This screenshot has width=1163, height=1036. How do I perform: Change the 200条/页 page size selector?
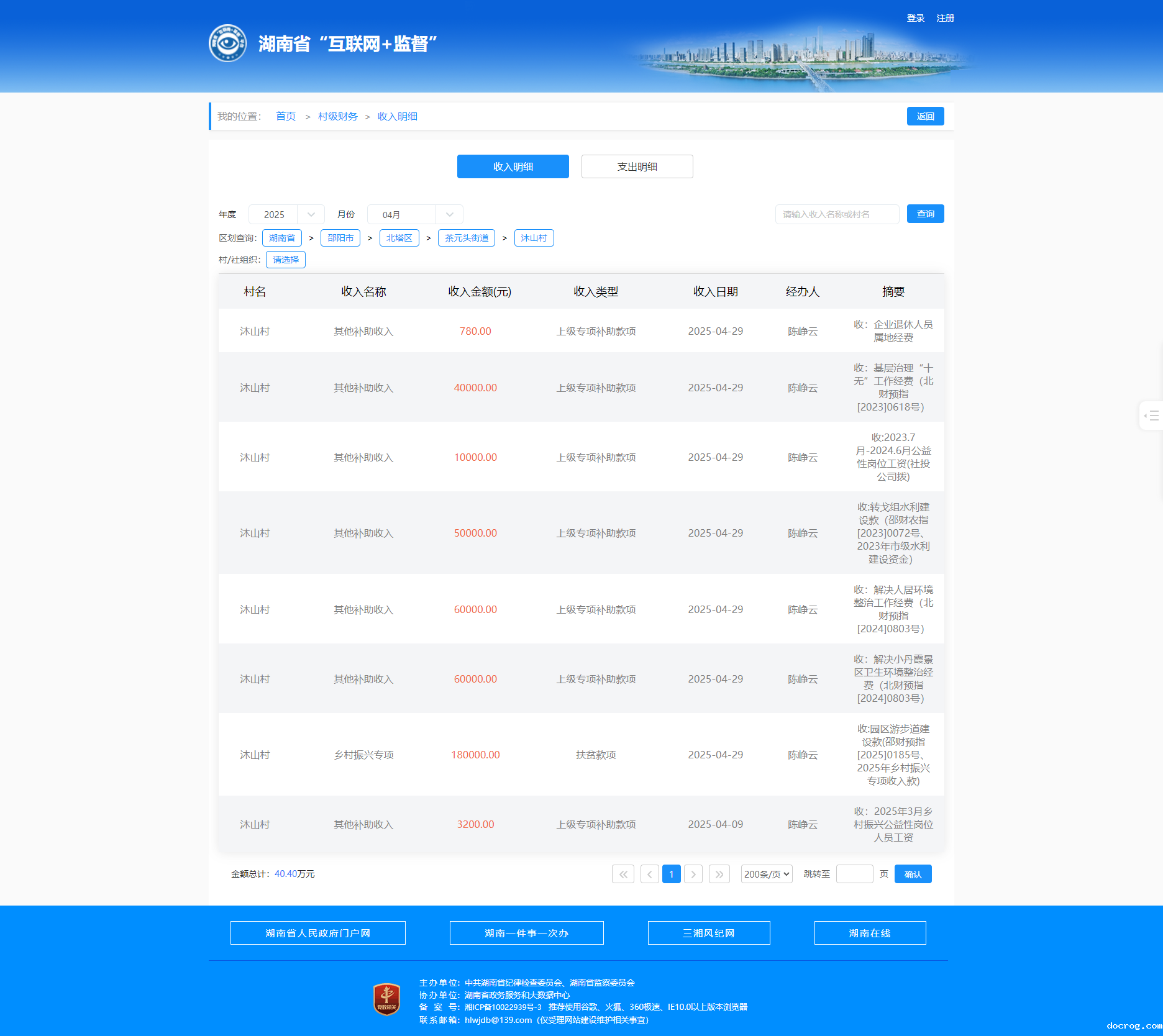click(766, 874)
